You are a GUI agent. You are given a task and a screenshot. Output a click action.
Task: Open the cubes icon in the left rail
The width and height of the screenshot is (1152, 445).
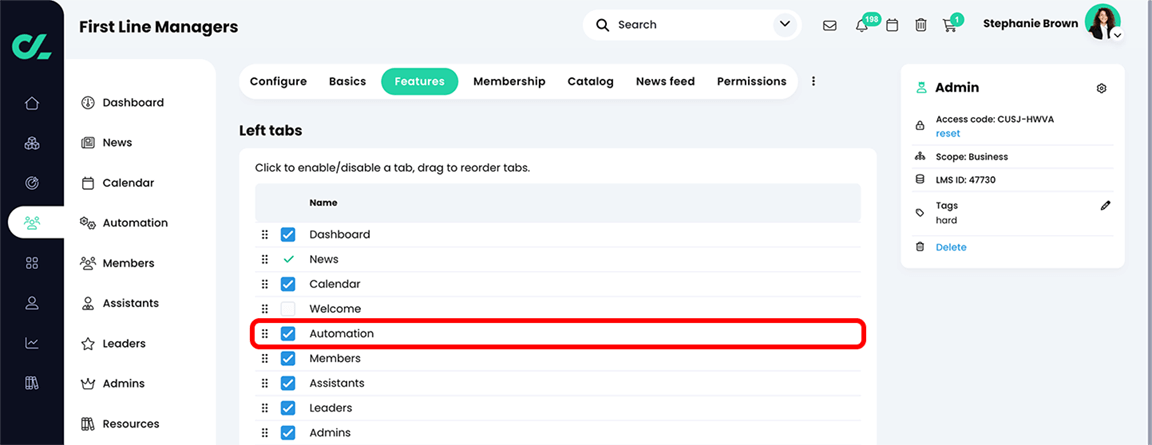click(x=32, y=143)
